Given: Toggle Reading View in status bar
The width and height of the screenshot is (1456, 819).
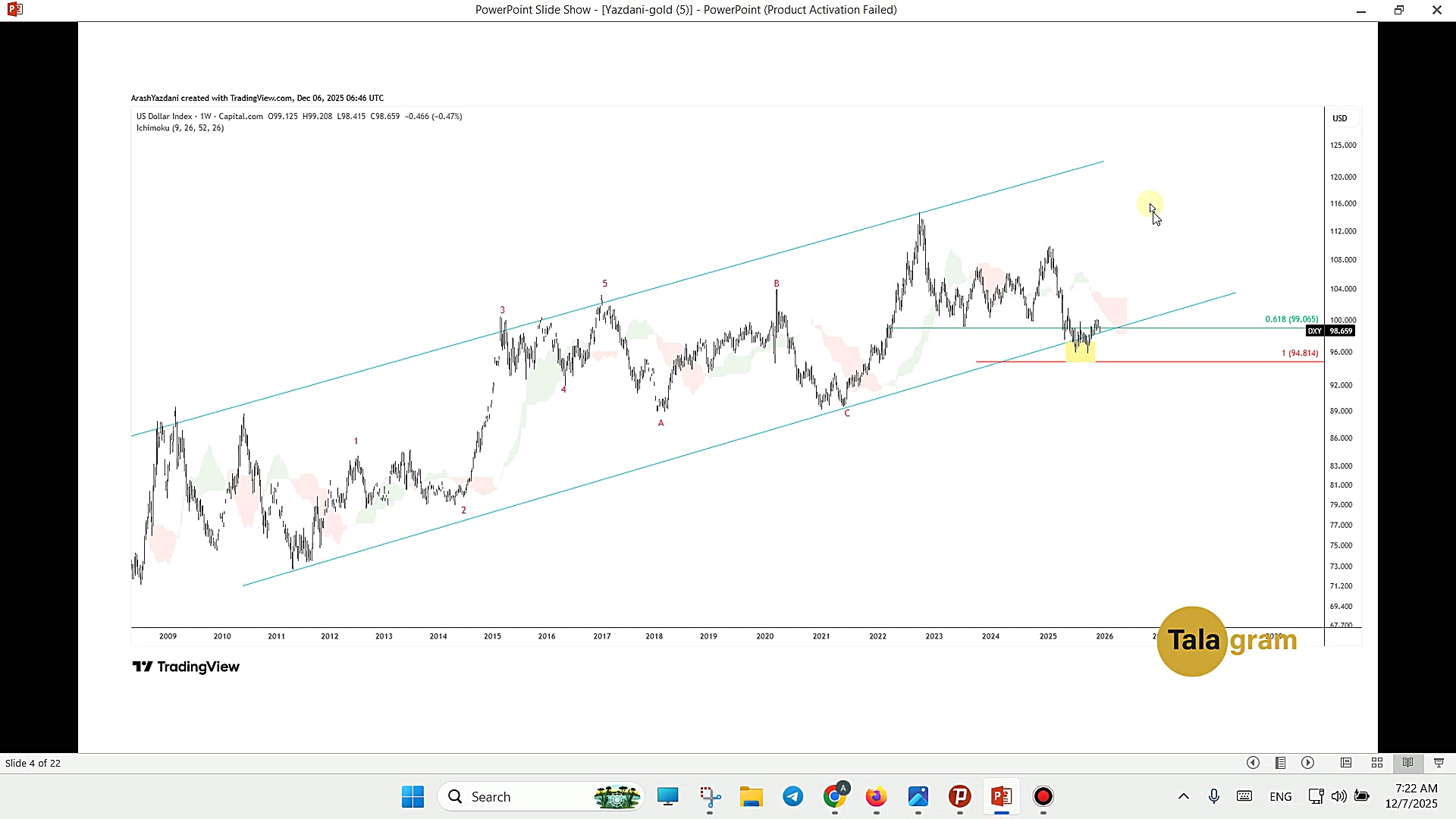Looking at the screenshot, I should pyautogui.click(x=1407, y=763).
